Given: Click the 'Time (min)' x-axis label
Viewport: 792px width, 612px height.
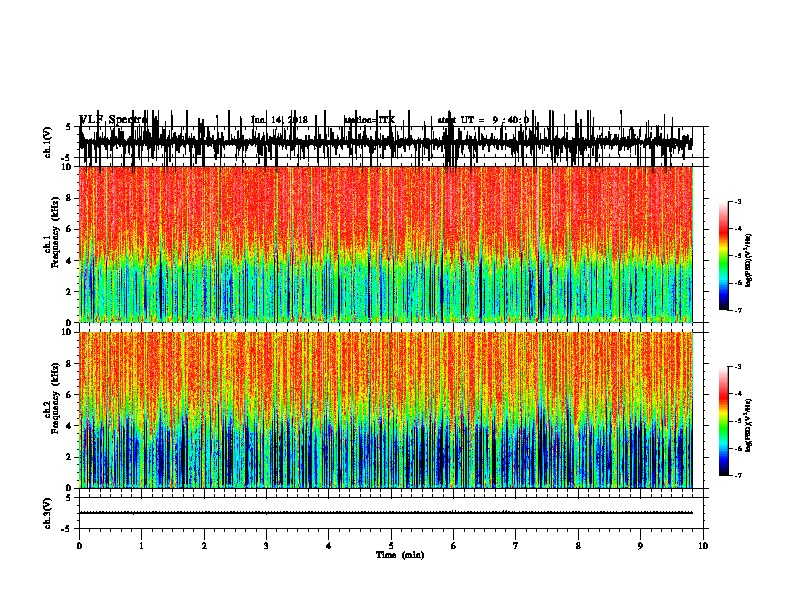Looking at the screenshot, I should [x=400, y=555].
